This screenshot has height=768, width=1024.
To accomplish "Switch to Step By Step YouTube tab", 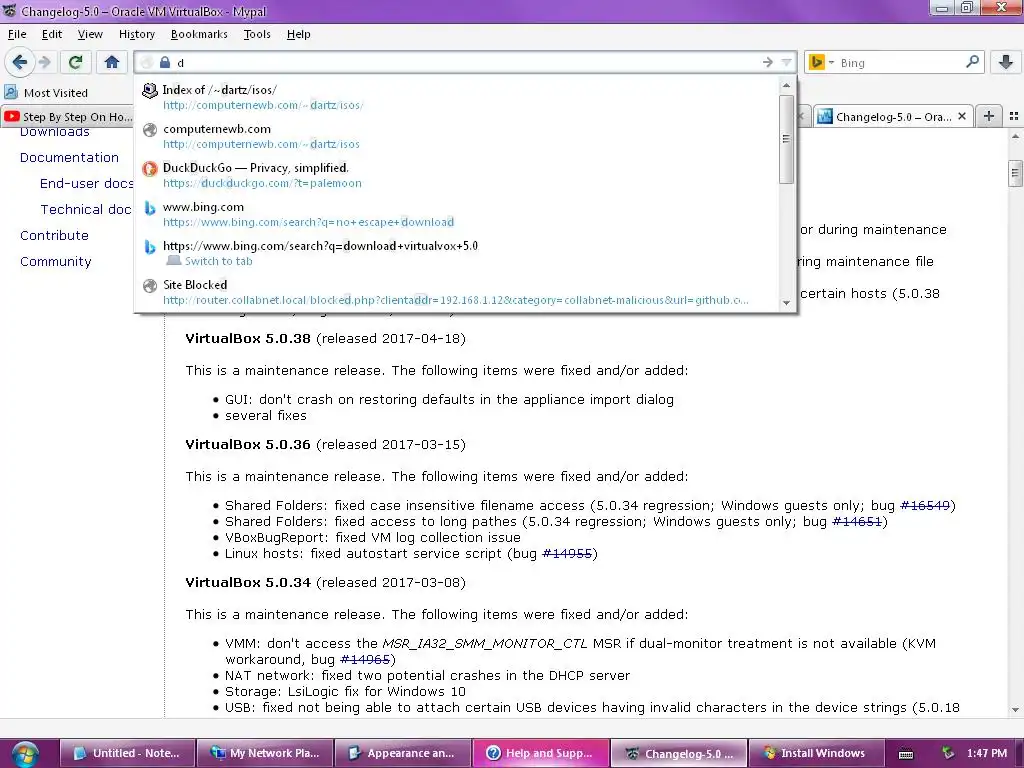I will click(68, 117).
